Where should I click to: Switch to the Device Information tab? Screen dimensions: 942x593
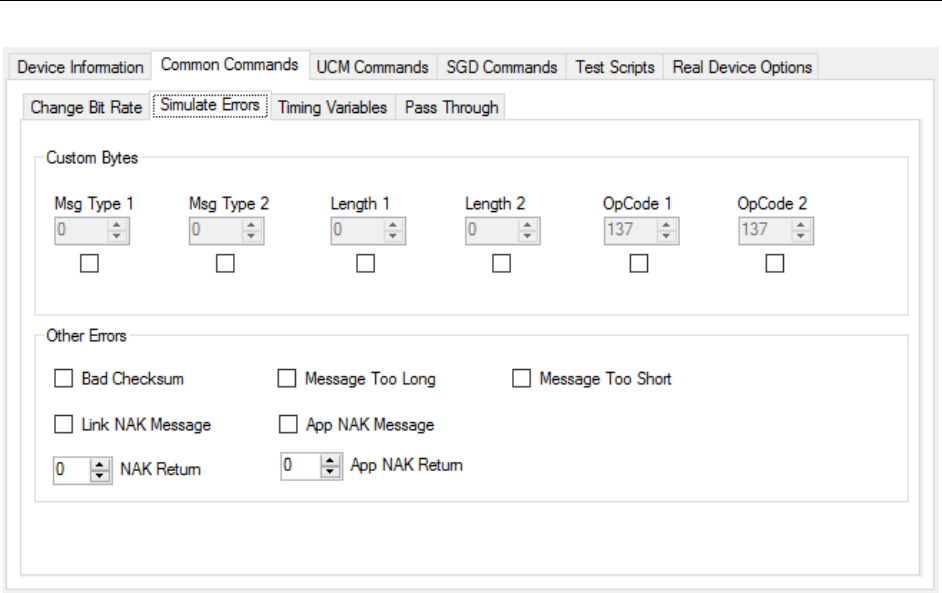(x=80, y=67)
